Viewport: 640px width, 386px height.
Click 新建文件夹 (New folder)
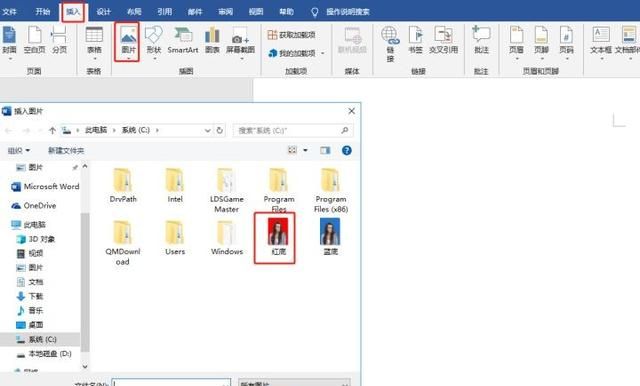66,151
